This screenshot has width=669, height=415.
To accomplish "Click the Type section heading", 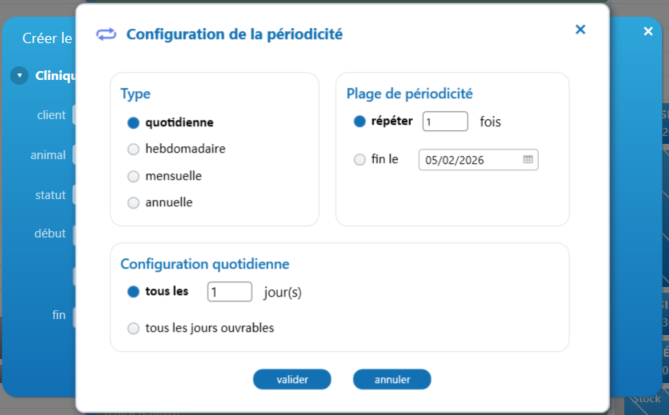I will pos(135,94).
